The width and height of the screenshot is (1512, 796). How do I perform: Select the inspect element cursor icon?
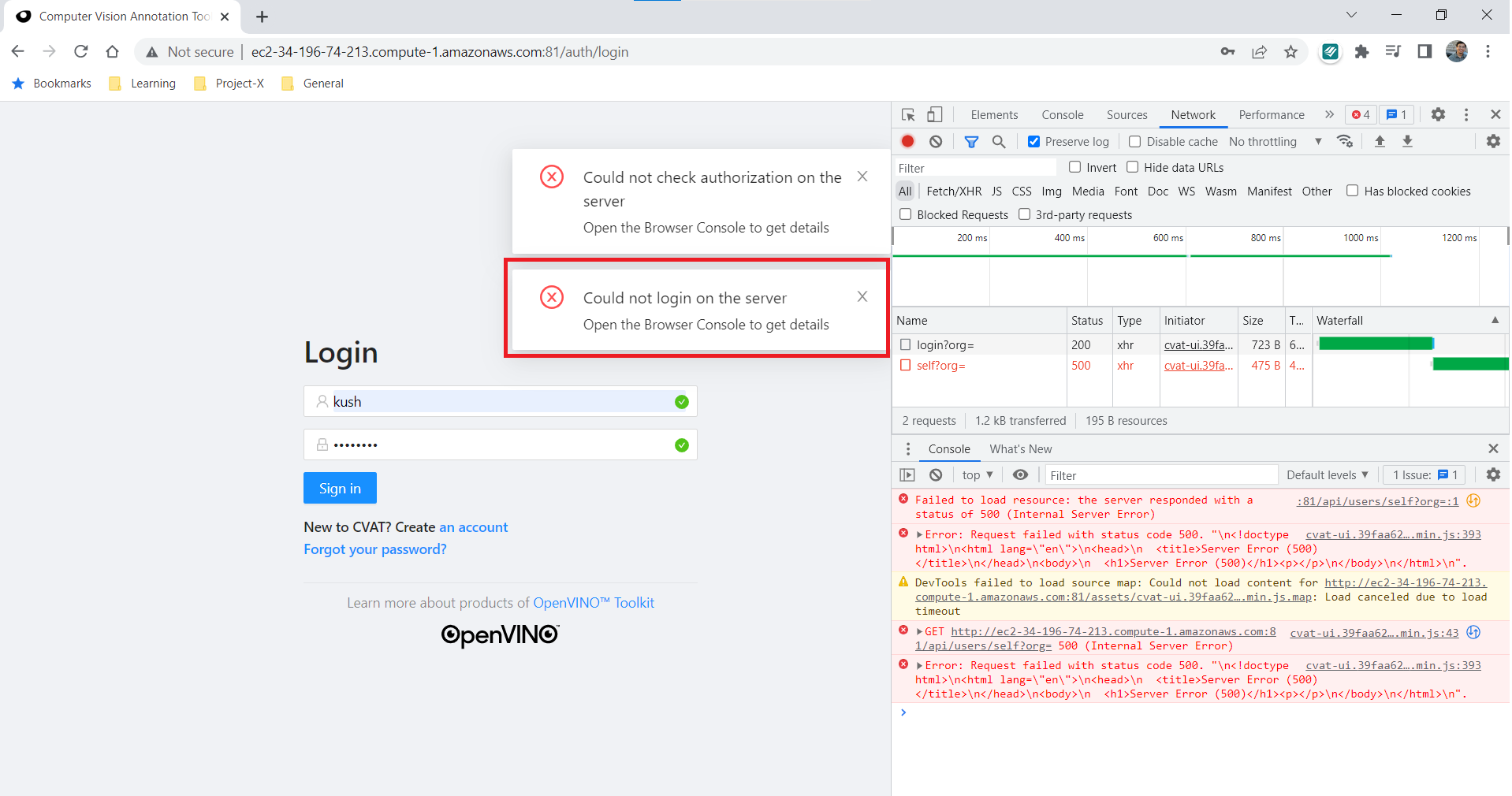pos(908,114)
